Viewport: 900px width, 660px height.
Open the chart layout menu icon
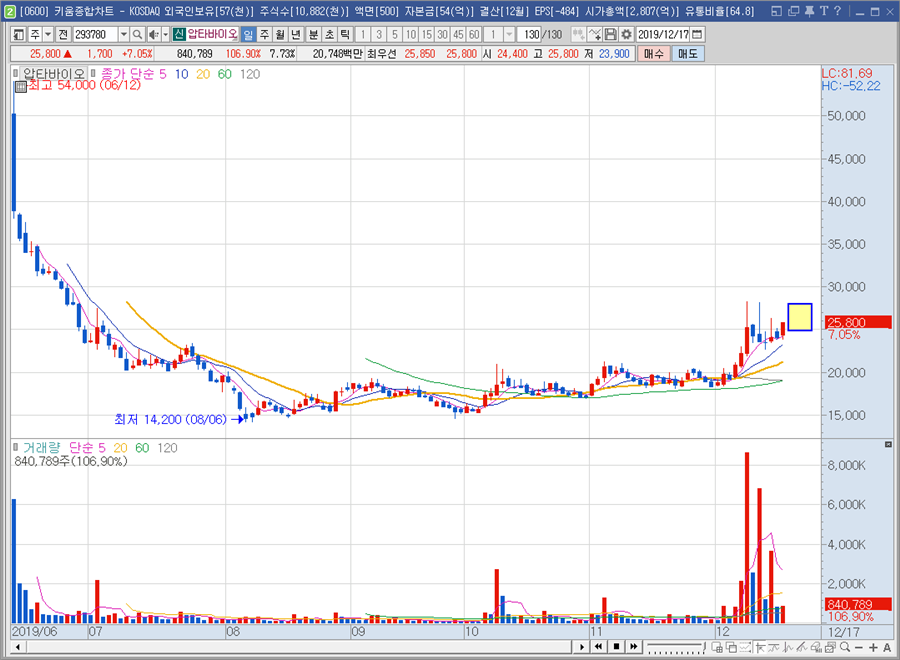(x=18, y=34)
